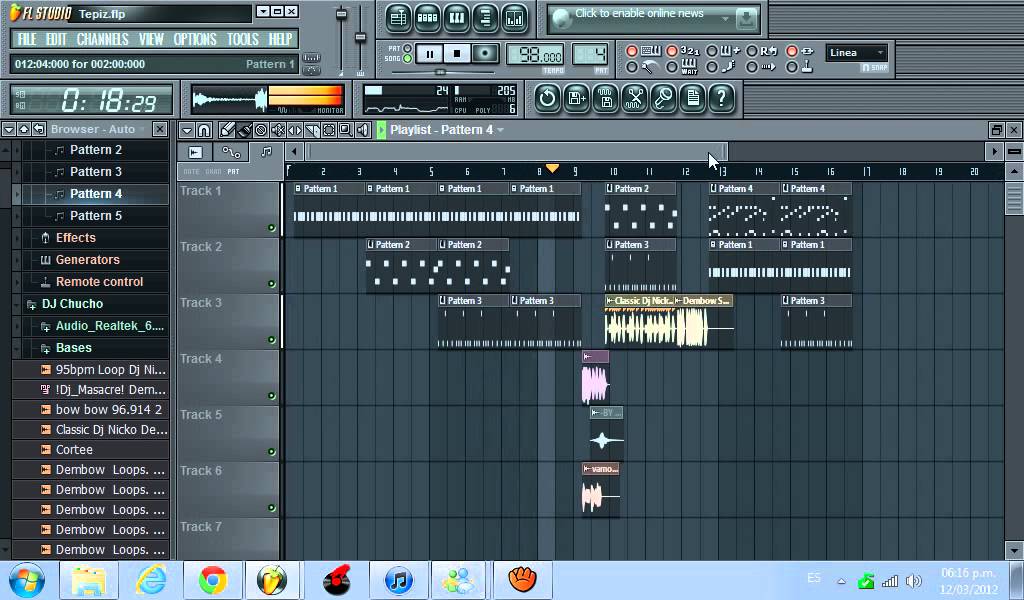Screen dimensions: 1024x600
Task: Select the pencil Draw tool in Playlist
Action: [227, 130]
